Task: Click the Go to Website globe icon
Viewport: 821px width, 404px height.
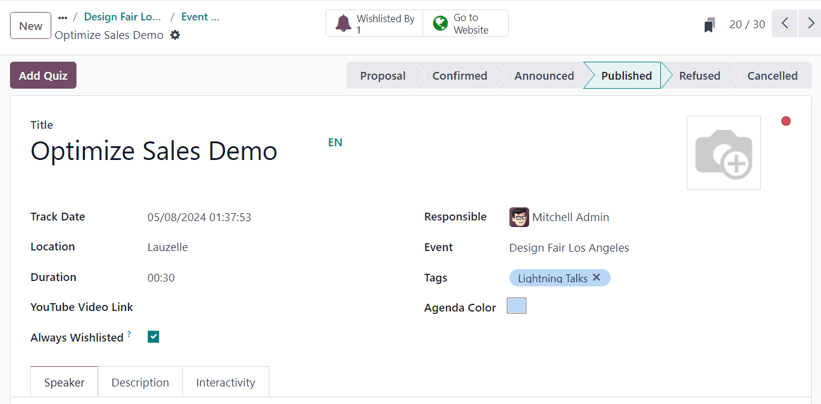Action: (x=440, y=23)
